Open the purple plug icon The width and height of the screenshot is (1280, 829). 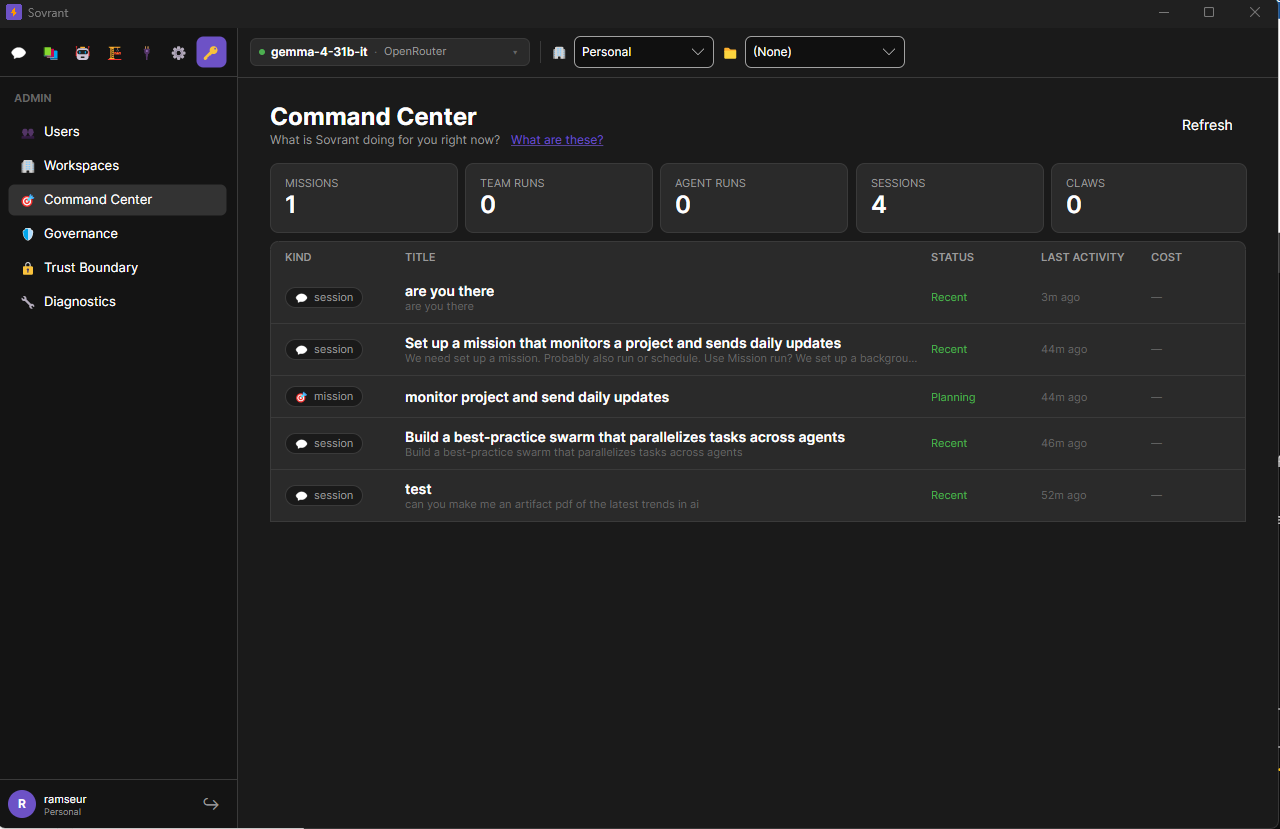tap(147, 53)
